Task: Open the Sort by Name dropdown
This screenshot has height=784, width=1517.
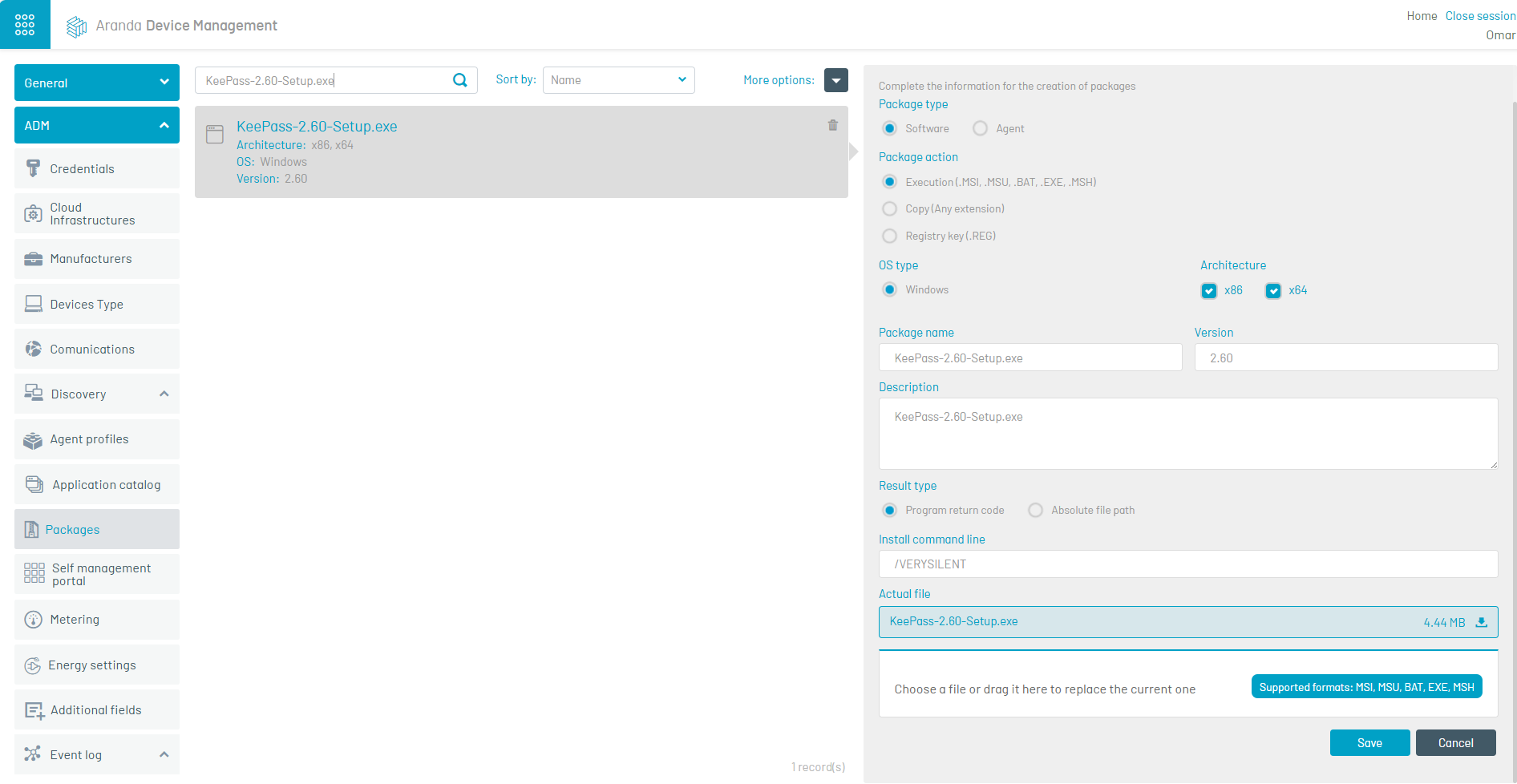Action: (x=618, y=80)
